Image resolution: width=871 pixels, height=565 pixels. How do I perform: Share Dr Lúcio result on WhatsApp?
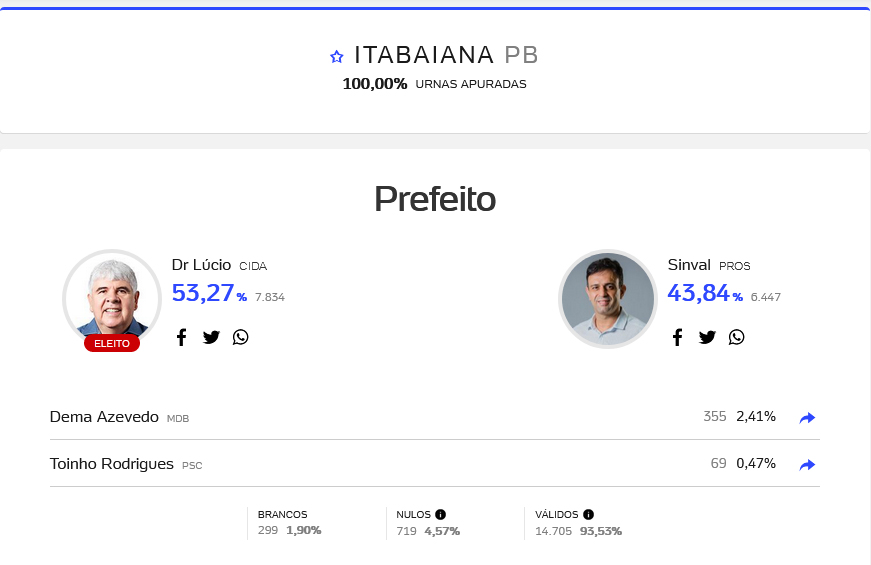click(240, 337)
